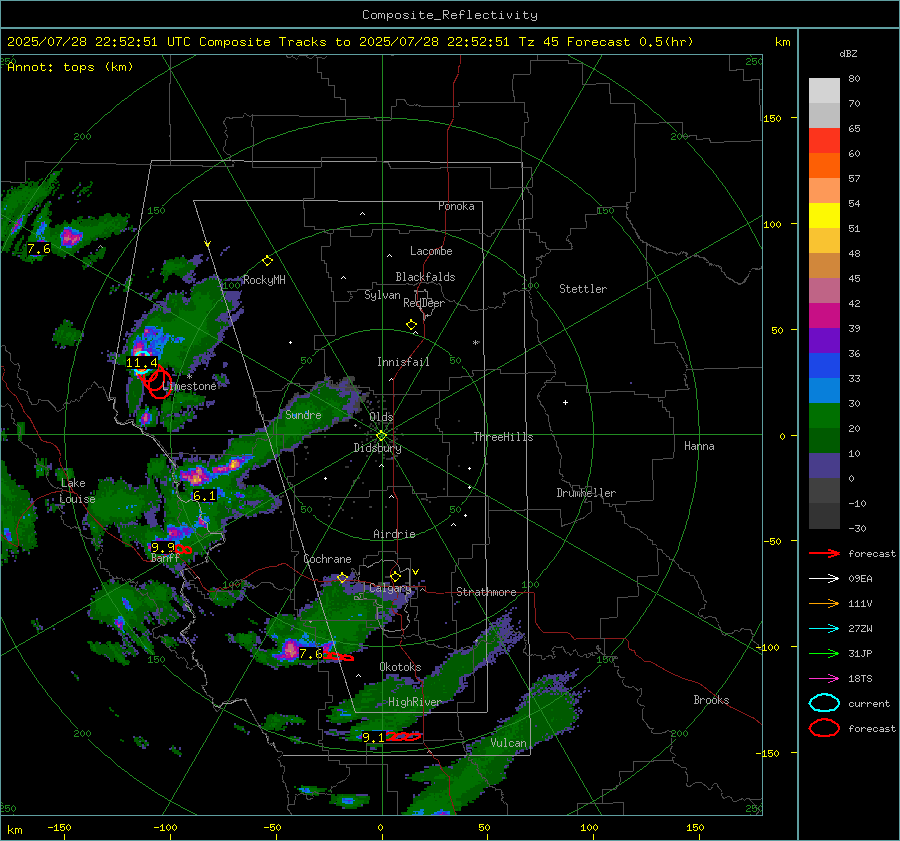Click the orange 111V arrow legend icon
900x841 pixels.
[824, 603]
